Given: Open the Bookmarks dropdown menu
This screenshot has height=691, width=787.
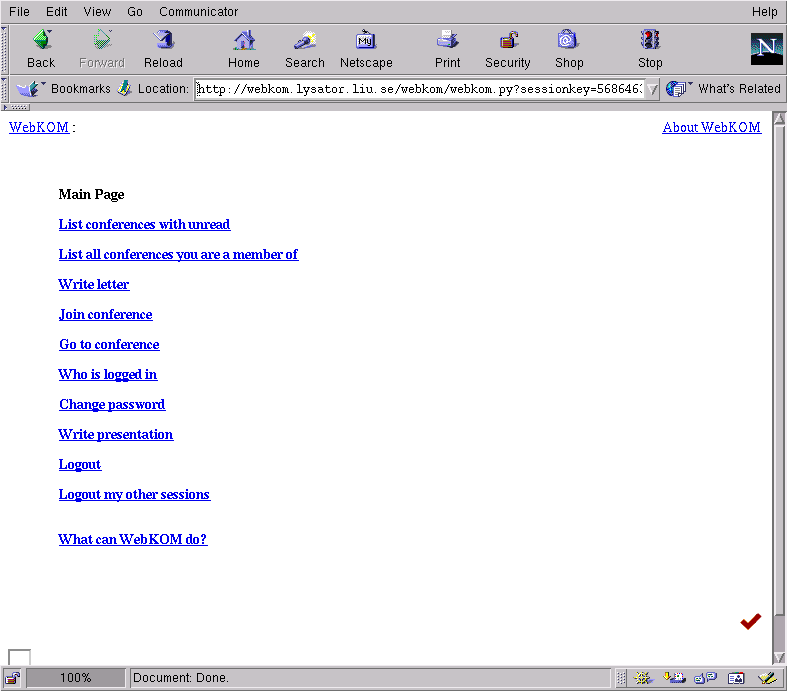Looking at the screenshot, I should (x=65, y=89).
